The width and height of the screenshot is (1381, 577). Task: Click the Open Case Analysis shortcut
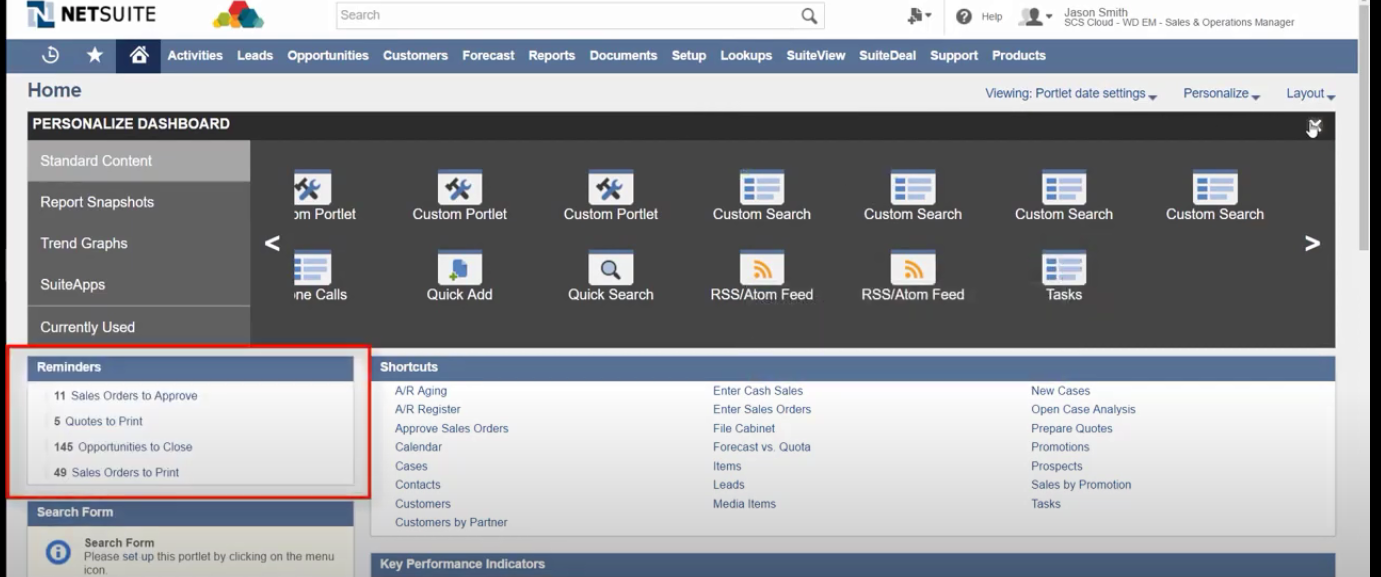click(x=1083, y=410)
